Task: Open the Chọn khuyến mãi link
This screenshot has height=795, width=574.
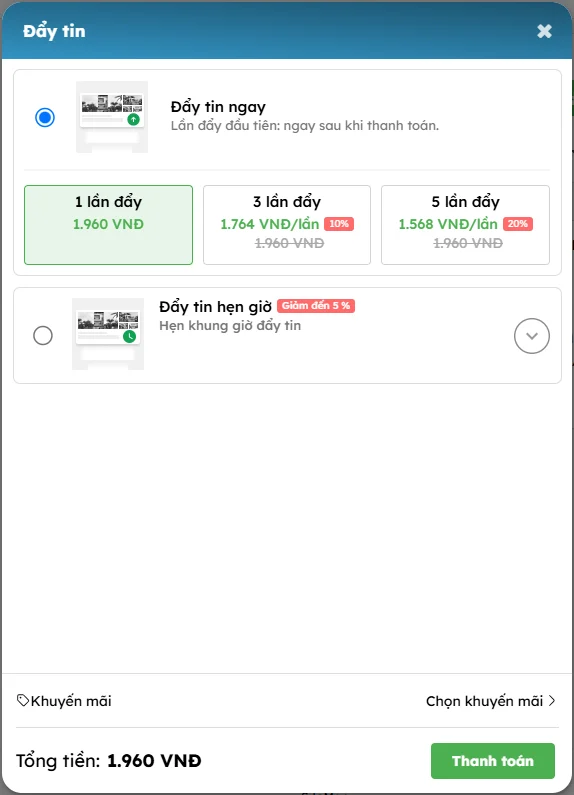Action: (x=484, y=701)
